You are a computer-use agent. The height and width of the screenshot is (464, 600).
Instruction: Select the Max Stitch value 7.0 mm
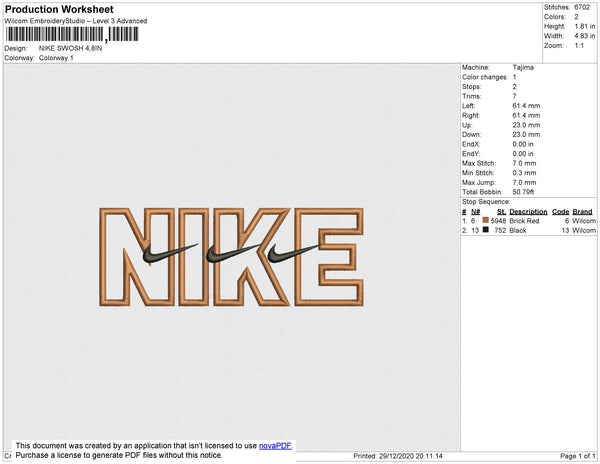524,163
